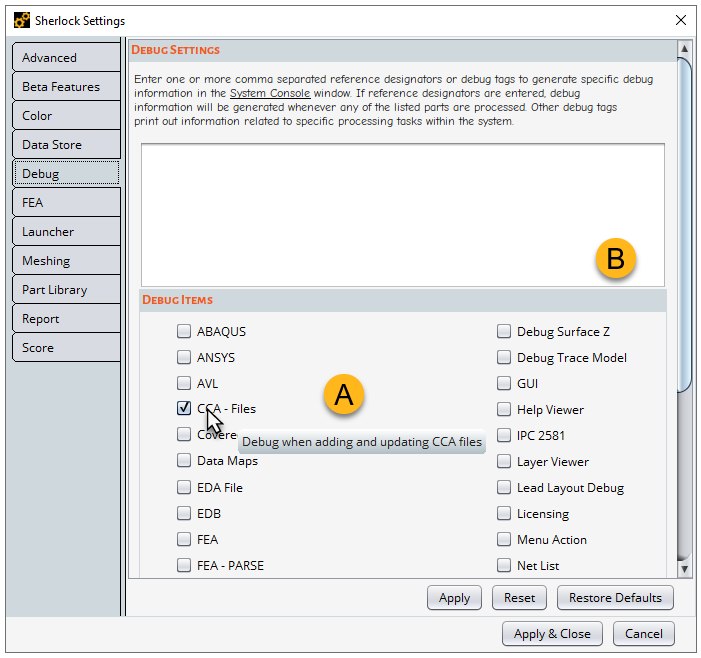Toggle the Layer Viewer checkbox
Image resolution: width=701 pixels, height=658 pixels.
click(x=504, y=461)
